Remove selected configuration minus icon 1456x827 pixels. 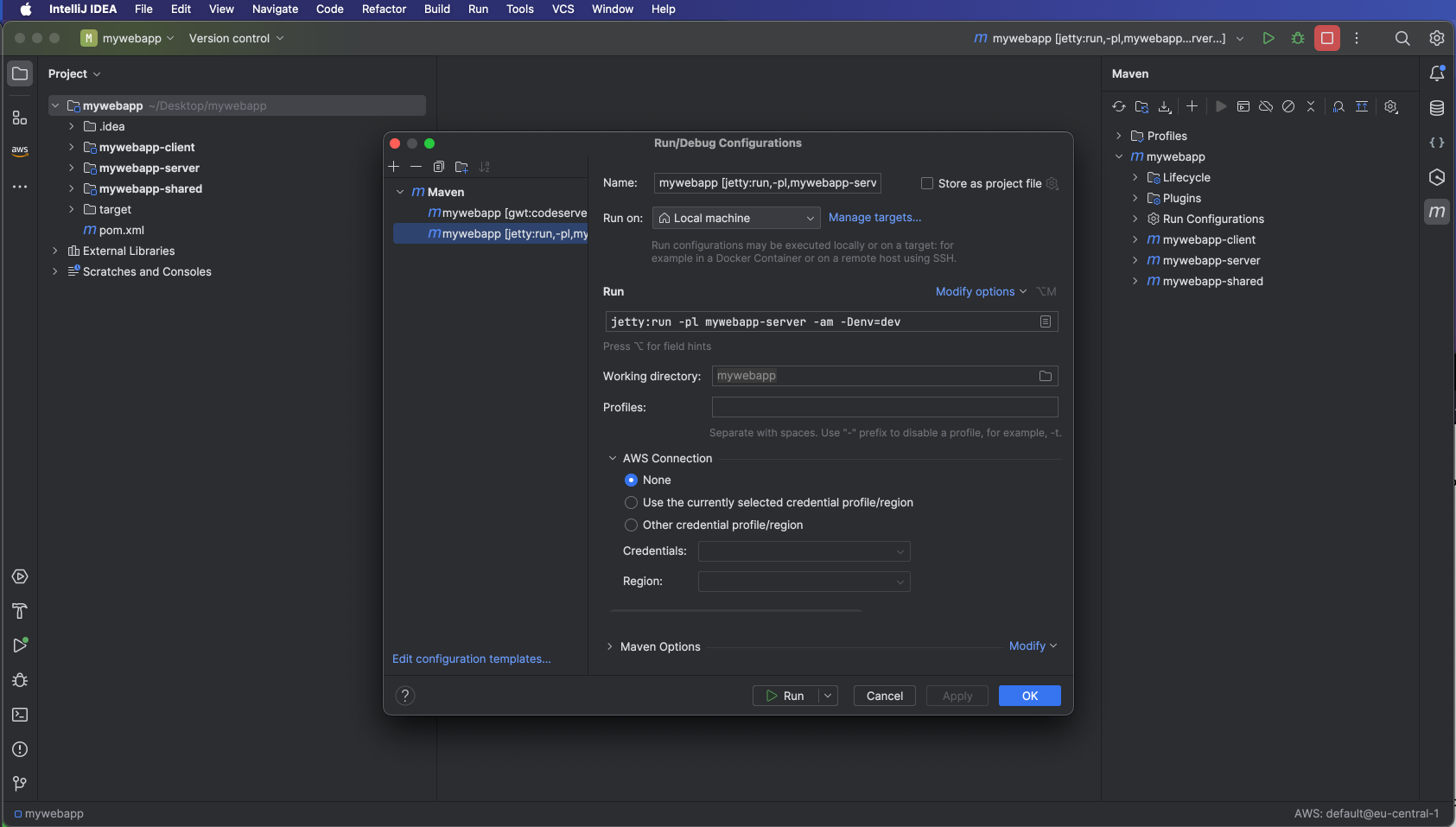pos(416,166)
